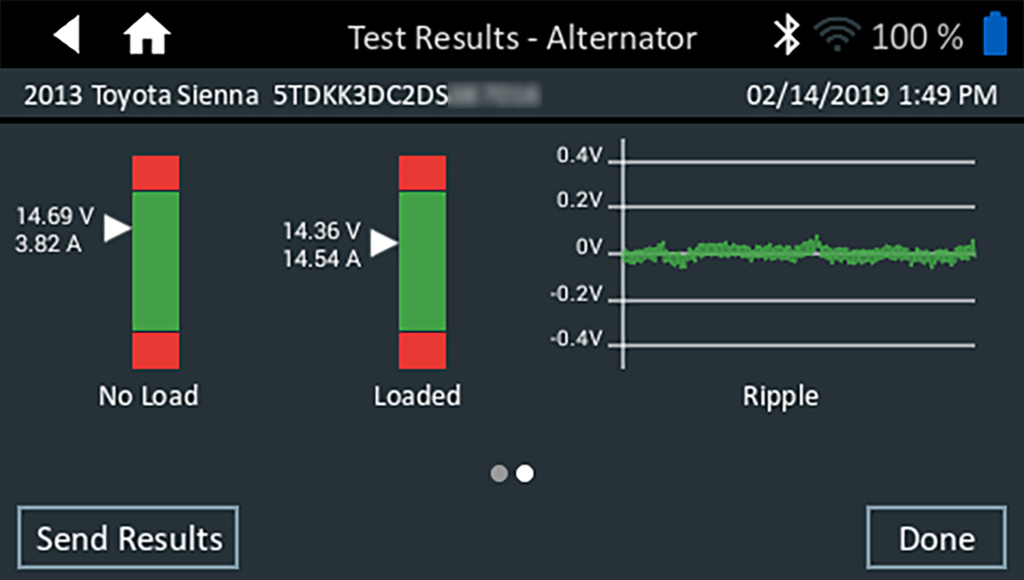This screenshot has height=580, width=1024.
Task: Tap the Bluetooth status icon
Action: [788, 37]
